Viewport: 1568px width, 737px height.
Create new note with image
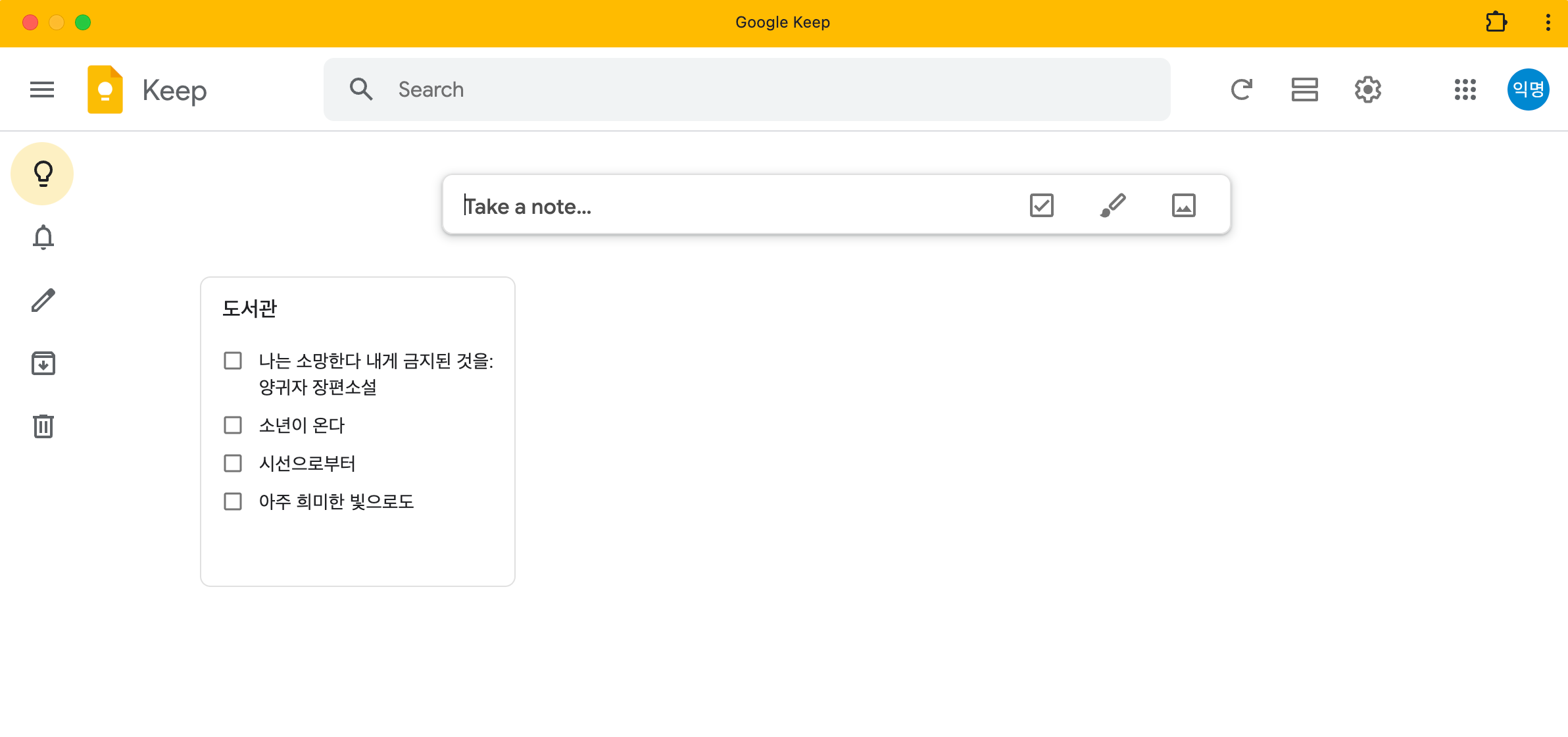pos(1184,205)
